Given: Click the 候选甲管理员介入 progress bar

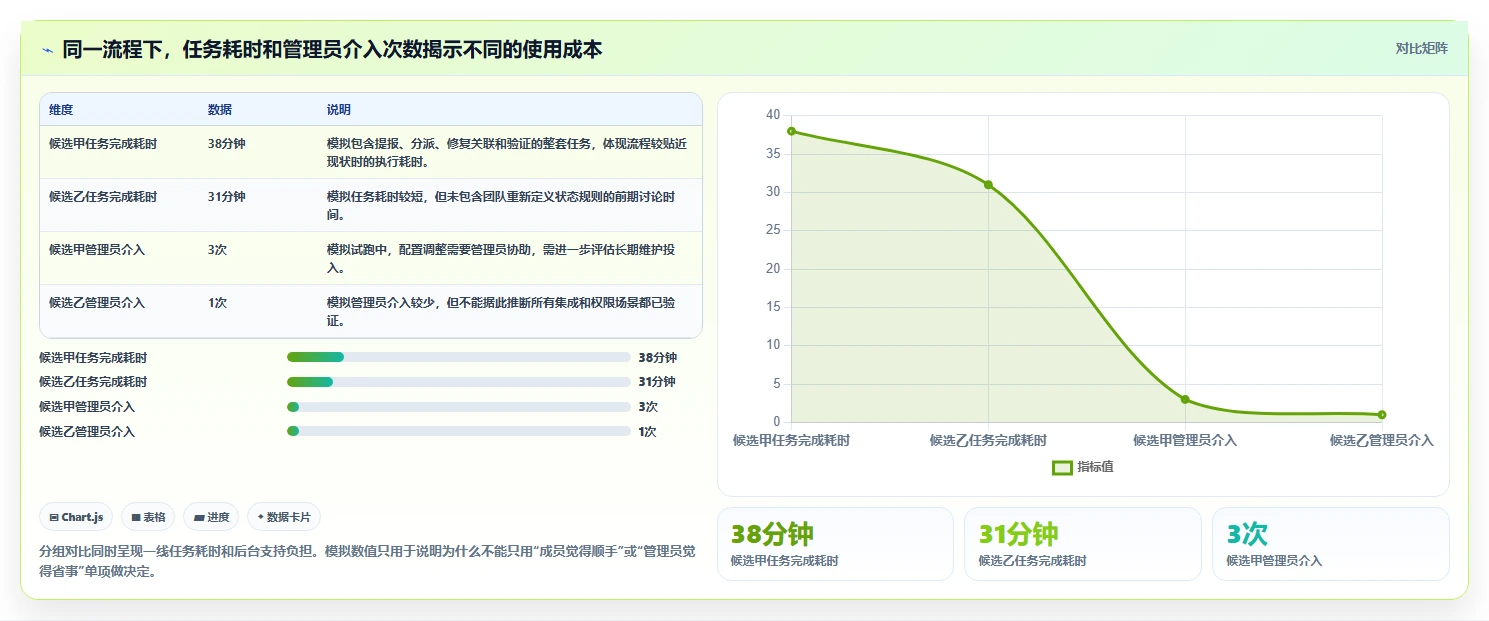Looking at the screenshot, I should coord(458,407).
